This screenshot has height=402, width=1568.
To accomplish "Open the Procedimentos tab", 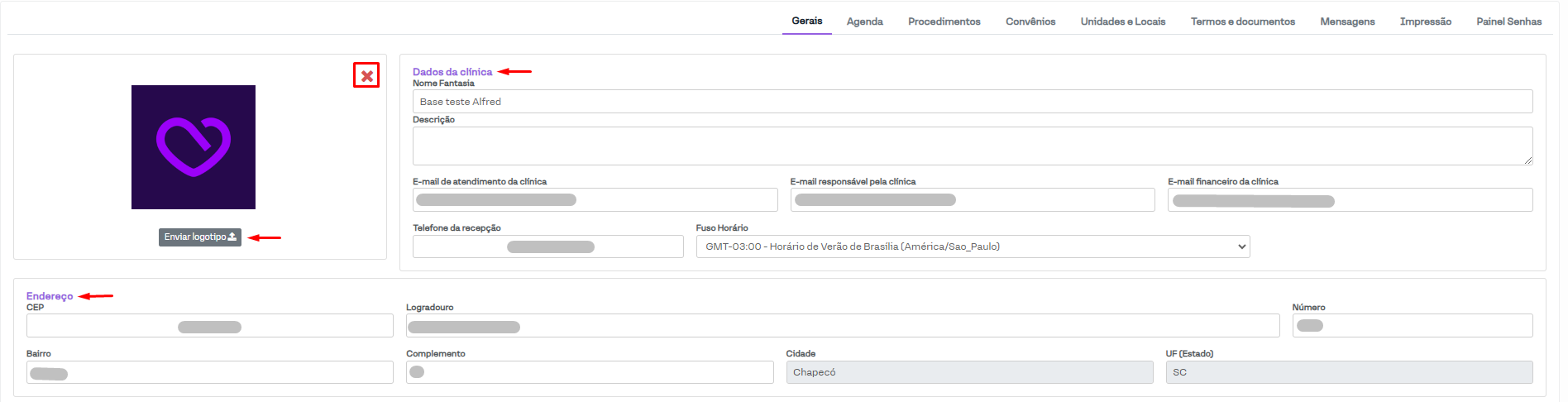I will pyautogui.click(x=944, y=22).
